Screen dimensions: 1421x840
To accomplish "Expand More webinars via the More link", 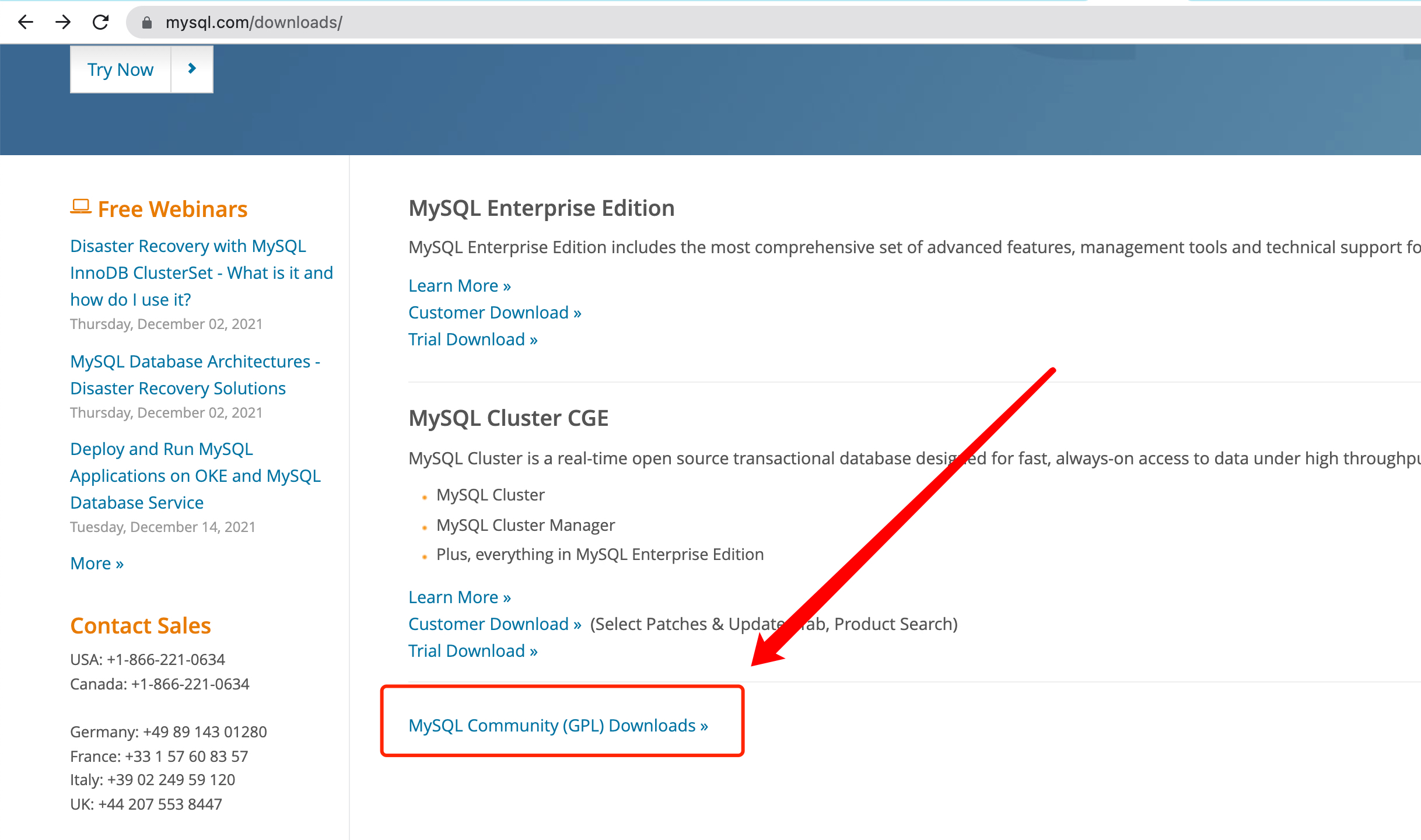I will click(96, 563).
